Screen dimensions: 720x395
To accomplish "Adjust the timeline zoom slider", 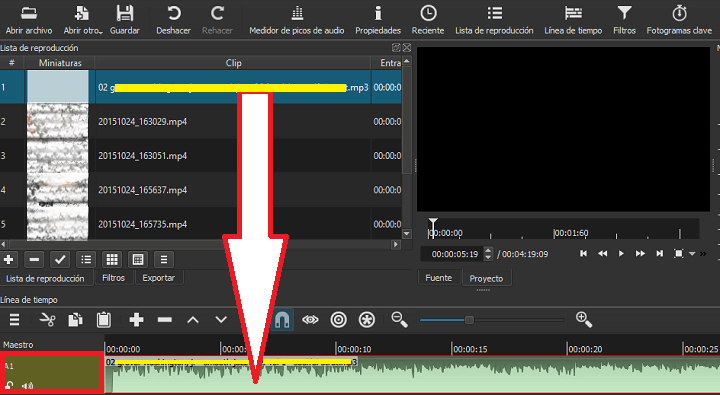I will click(491, 320).
